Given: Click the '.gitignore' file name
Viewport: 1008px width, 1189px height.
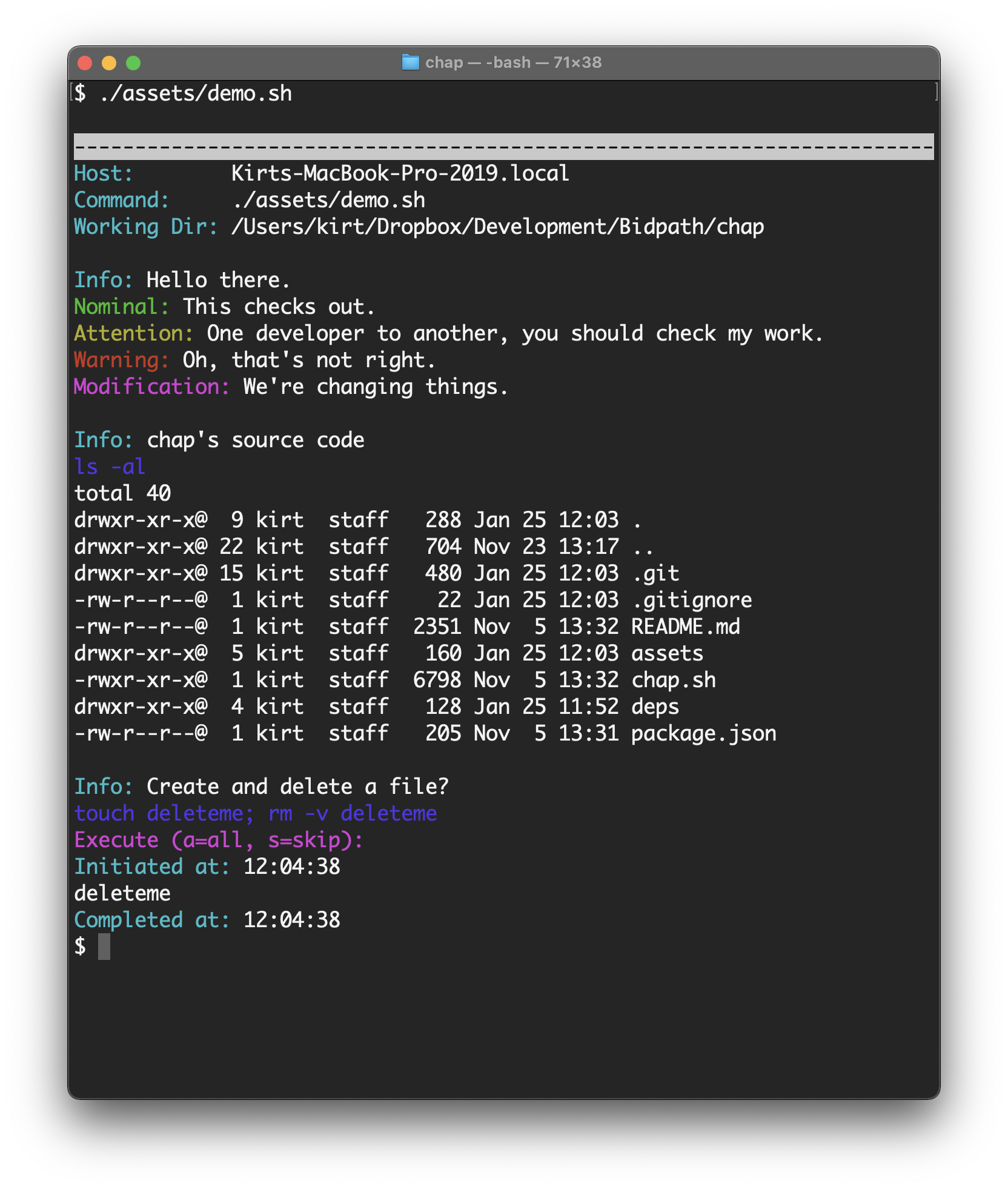Looking at the screenshot, I should point(692,600).
